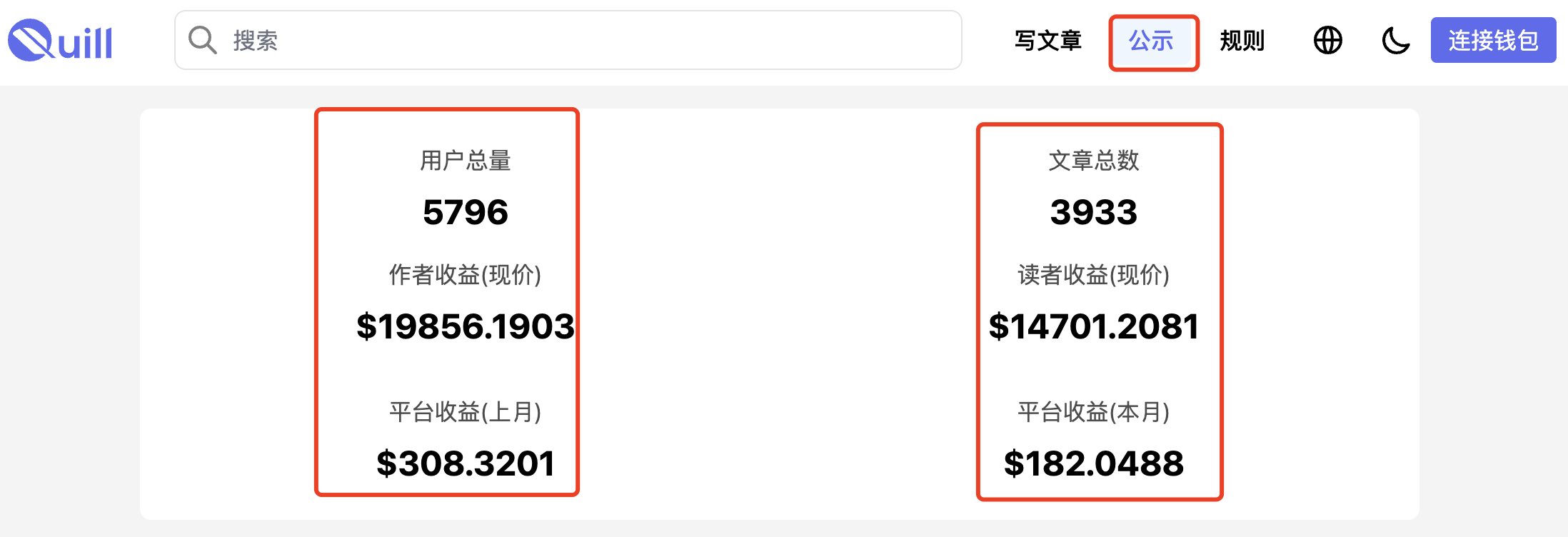
Task: Click the 用户总量 label
Action: coord(465,161)
